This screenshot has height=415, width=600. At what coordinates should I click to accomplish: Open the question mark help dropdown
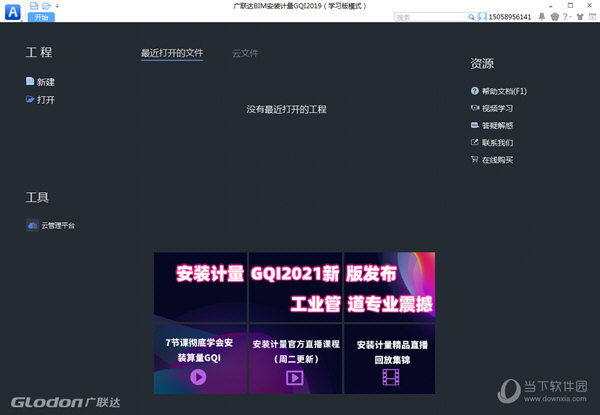click(x=567, y=16)
